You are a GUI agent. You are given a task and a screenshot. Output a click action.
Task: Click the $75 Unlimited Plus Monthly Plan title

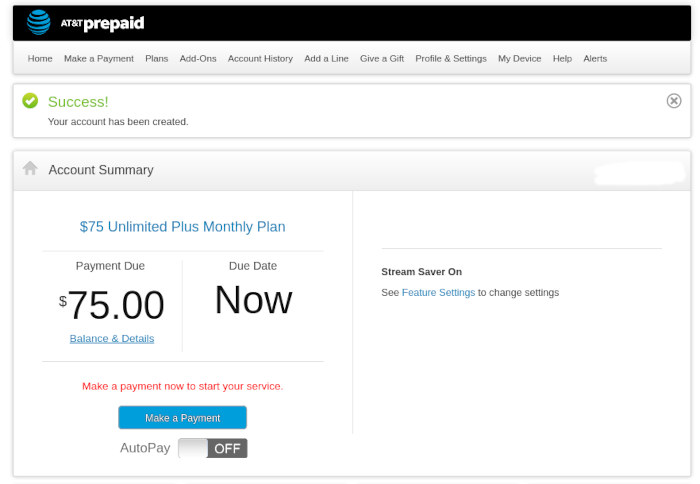[x=182, y=227]
